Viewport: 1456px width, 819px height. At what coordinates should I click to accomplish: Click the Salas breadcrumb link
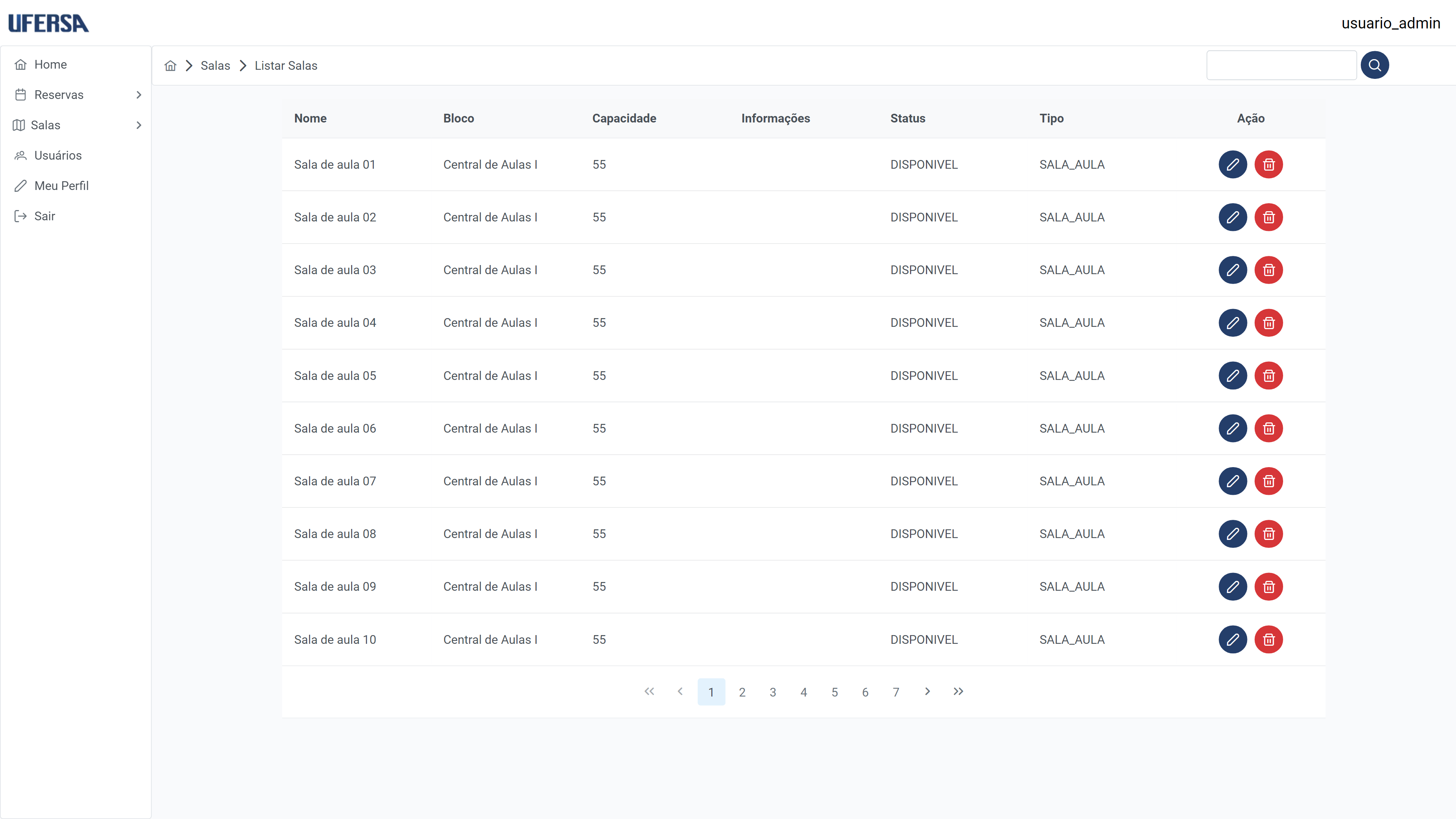pyautogui.click(x=215, y=66)
